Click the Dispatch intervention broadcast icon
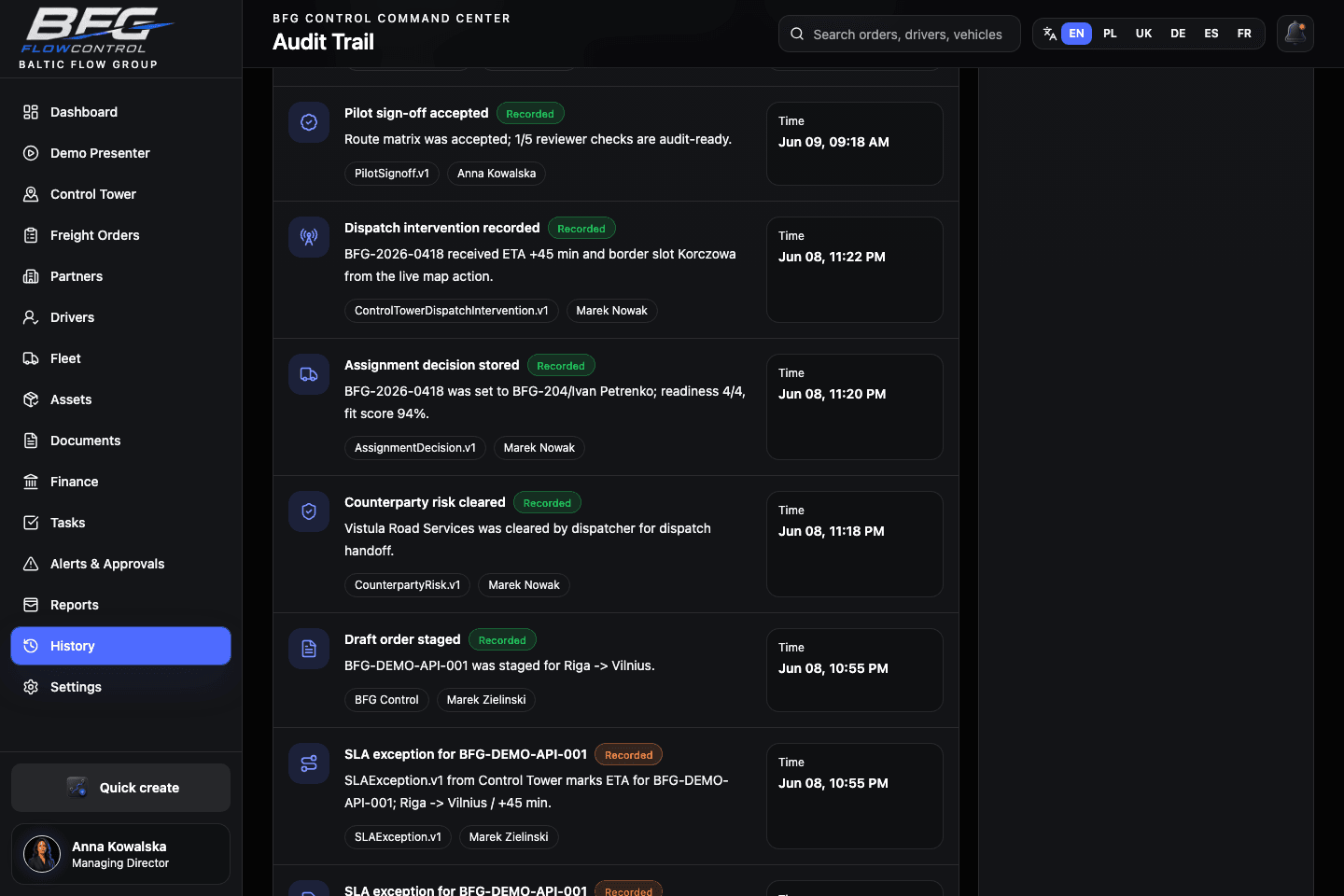The image size is (1344, 896). coord(309,237)
